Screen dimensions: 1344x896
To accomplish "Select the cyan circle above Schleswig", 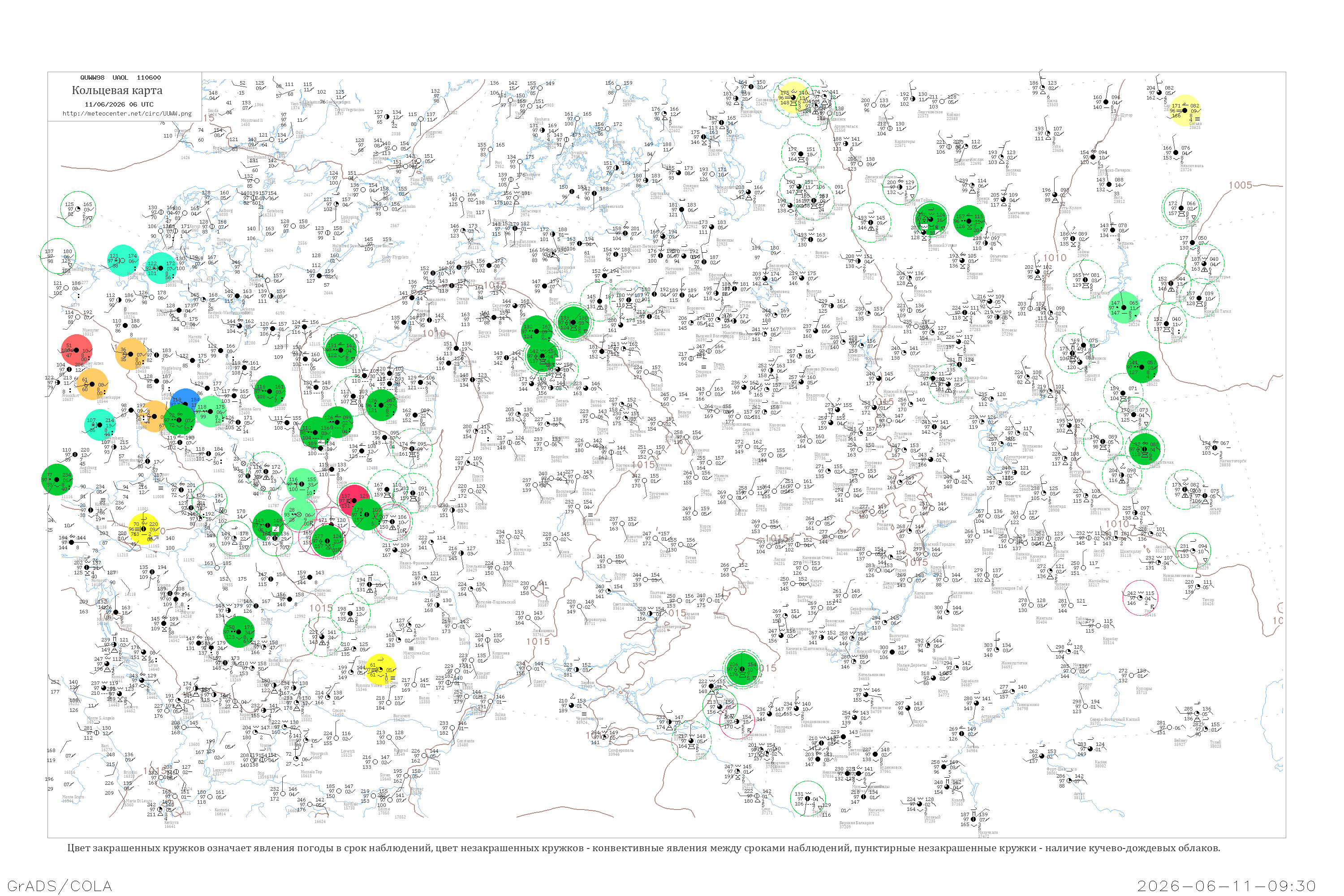I will click(x=160, y=268).
